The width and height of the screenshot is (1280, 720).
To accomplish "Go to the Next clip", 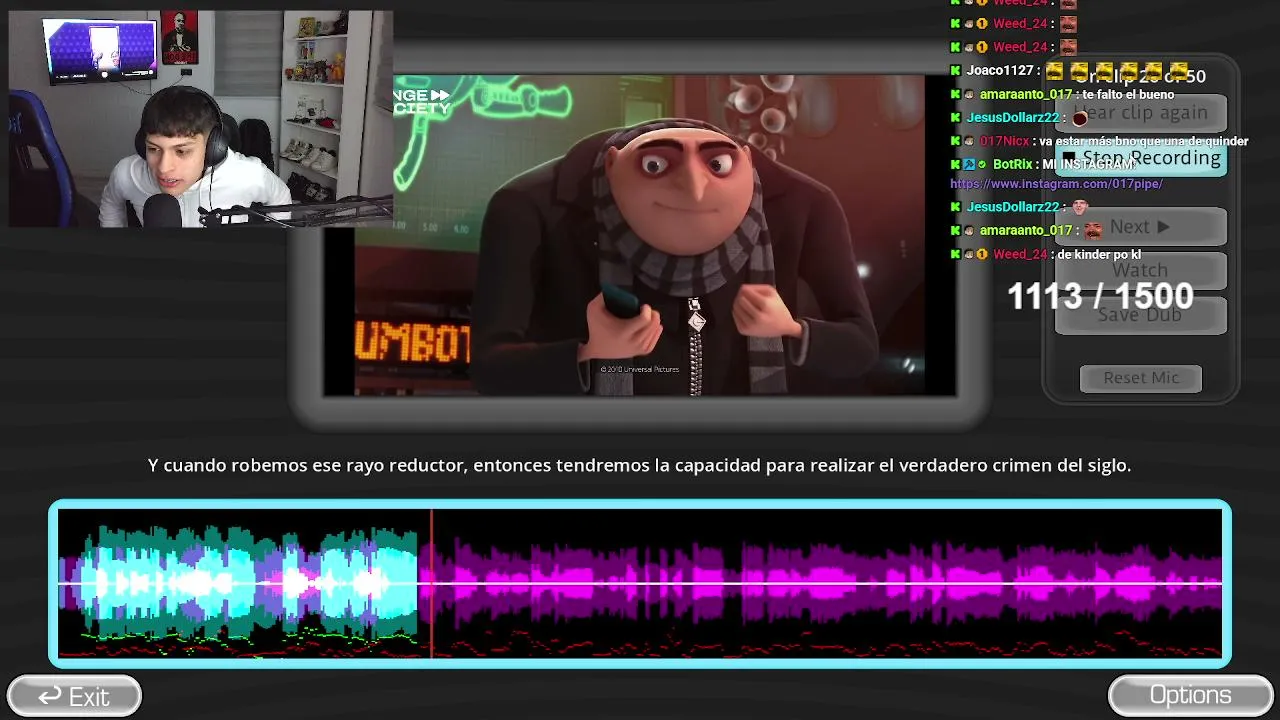I will pos(1140,227).
